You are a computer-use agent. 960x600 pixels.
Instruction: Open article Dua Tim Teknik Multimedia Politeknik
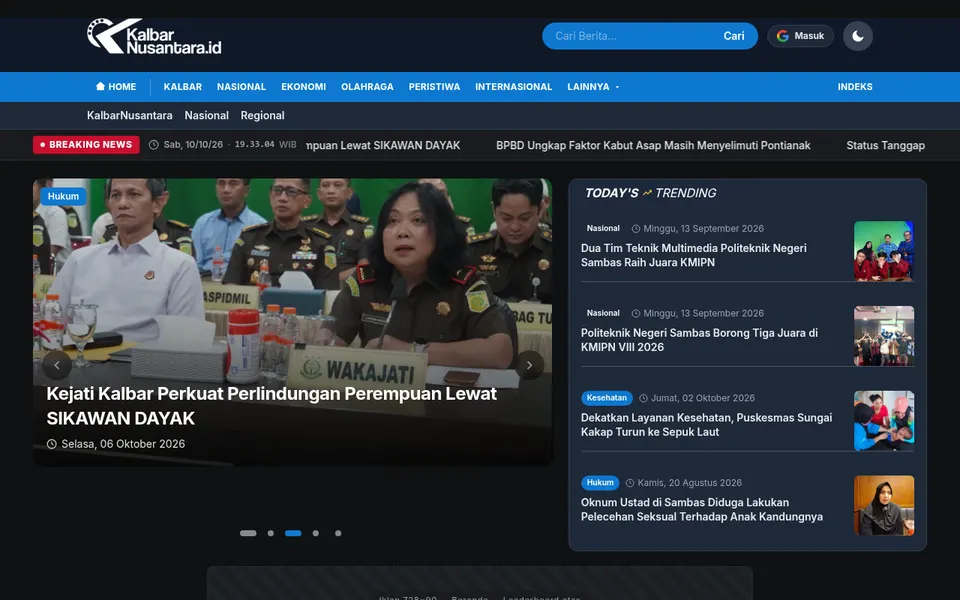pyautogui.click(x=694, y=255)
